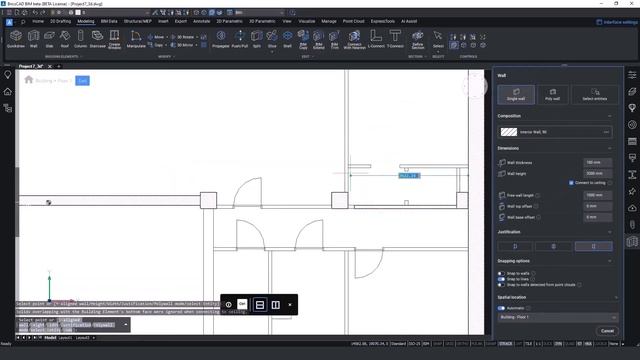
Task: Pick the Roof tool
Action: pyautogui.click(x=64, y=39)
